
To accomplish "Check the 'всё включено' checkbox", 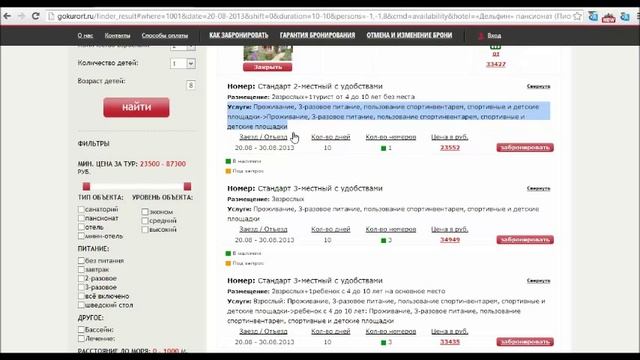I will click(81, 296).
